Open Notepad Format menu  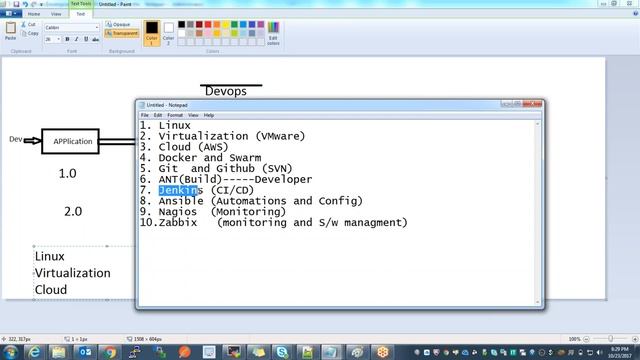click(x=175, y=116)
